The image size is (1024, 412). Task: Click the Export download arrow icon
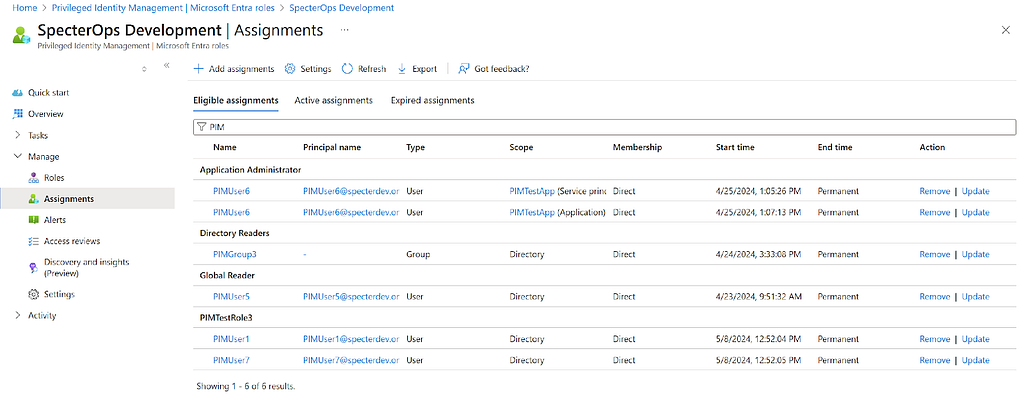tap(402, 69)
